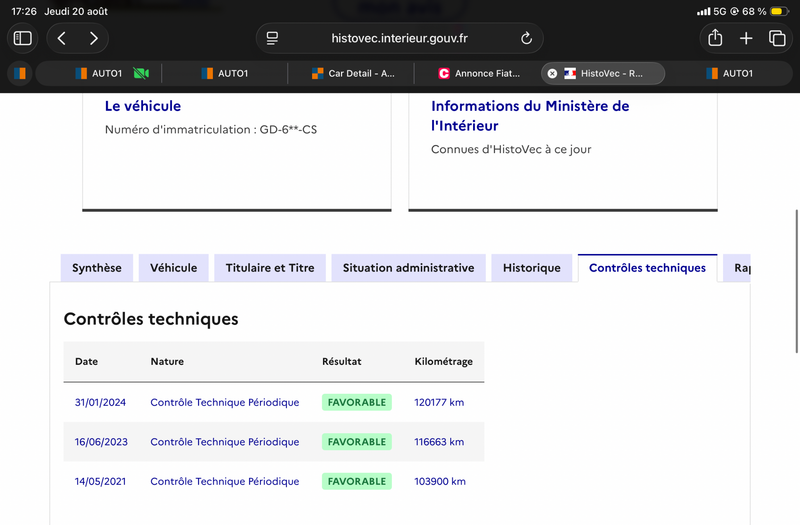Click the Numéro d'immatriculation GD-6**-CS text
This screenshot has height=525, width=800.
pos(211,130)
